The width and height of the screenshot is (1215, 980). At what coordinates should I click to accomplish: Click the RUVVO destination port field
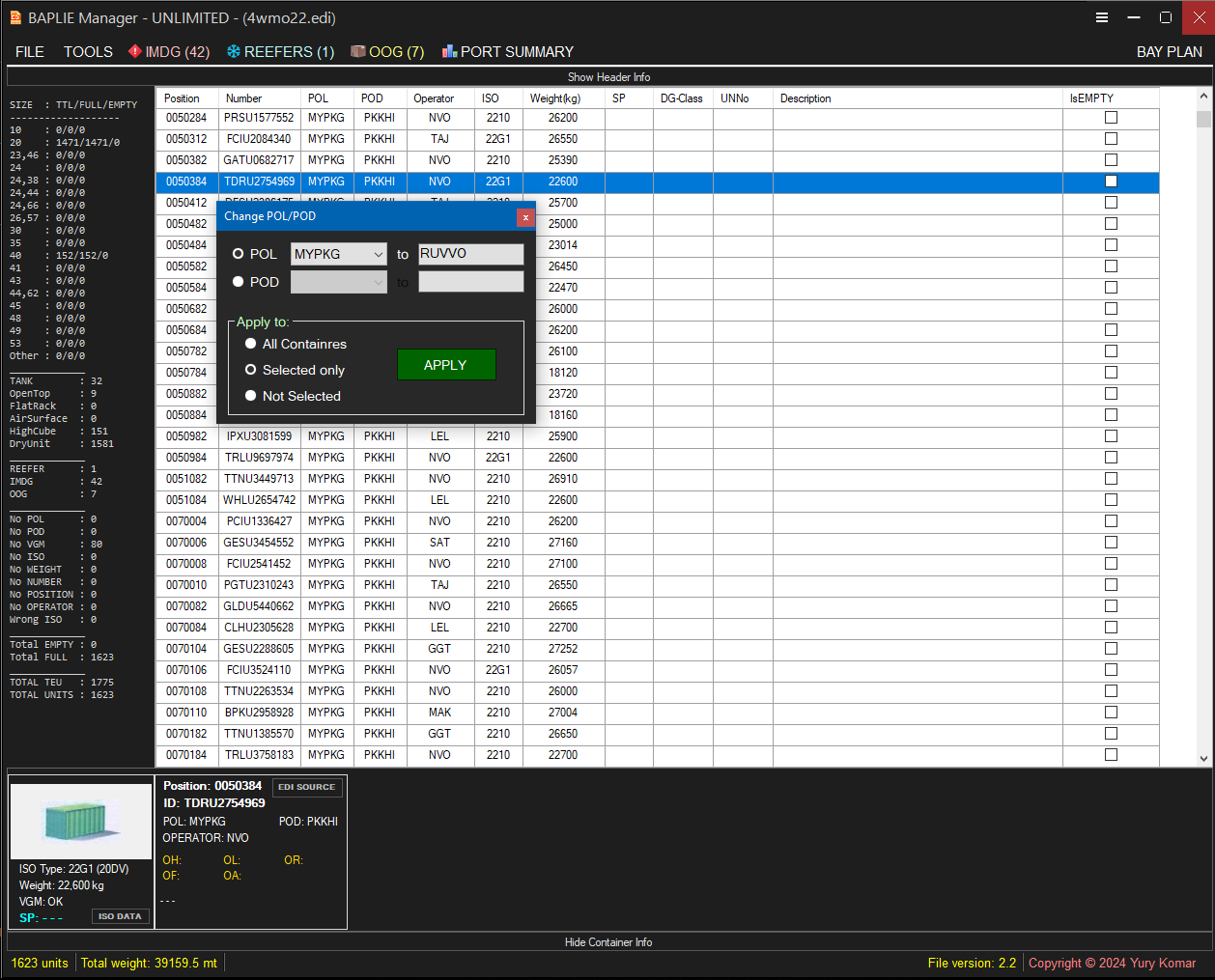pyautogui.click(x=470, y=254)
